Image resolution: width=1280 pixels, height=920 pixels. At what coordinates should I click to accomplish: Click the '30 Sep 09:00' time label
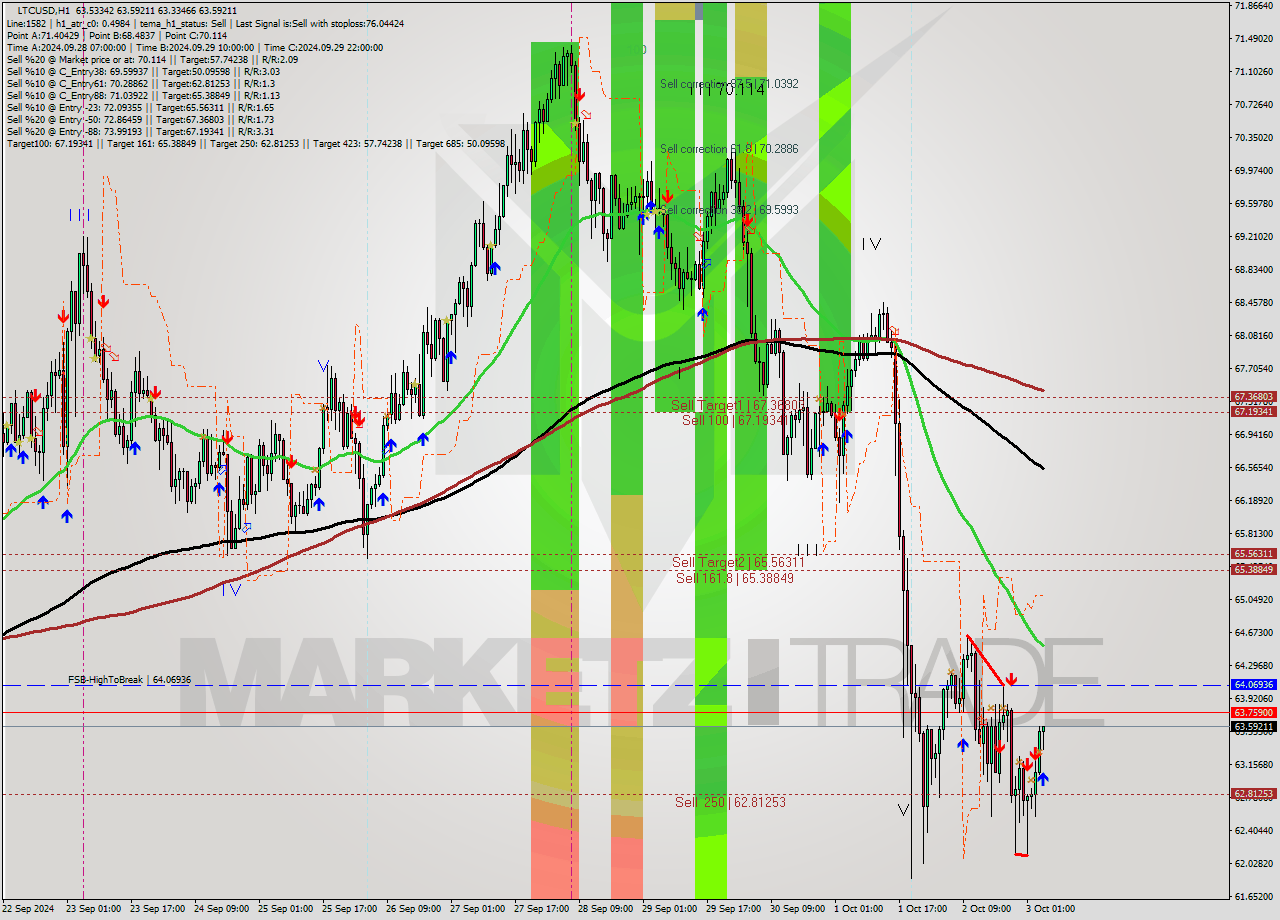click(x=797, y=909)
